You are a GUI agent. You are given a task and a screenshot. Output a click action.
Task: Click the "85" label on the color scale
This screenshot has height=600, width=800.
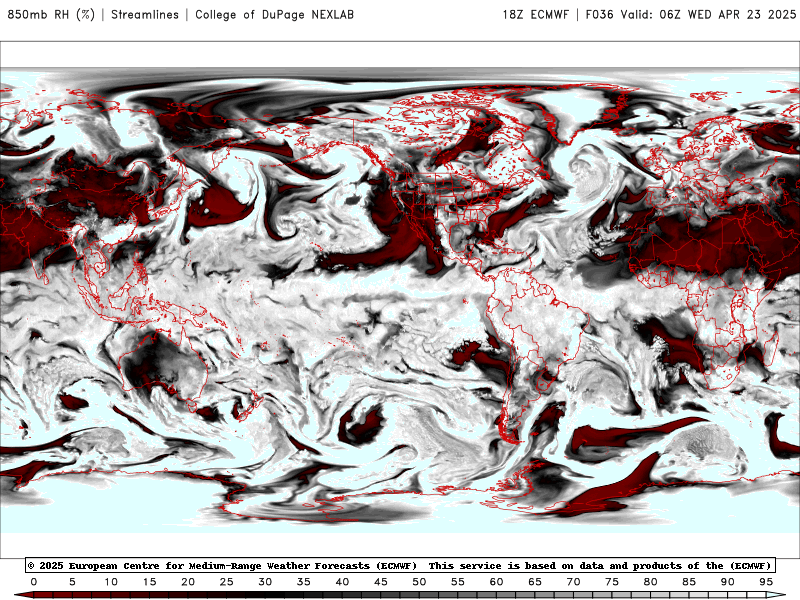point(689,582)
